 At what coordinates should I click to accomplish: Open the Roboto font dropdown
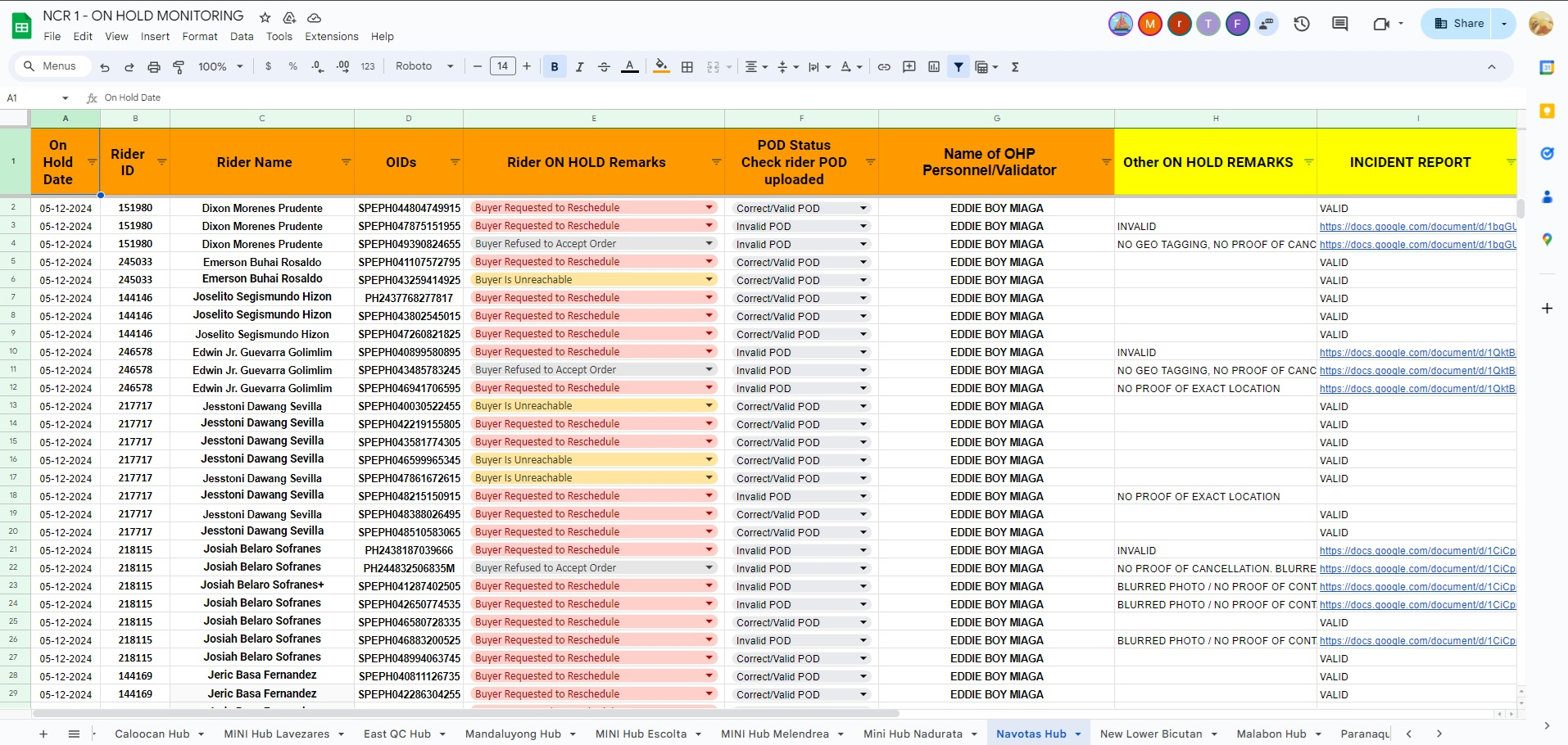424,66
